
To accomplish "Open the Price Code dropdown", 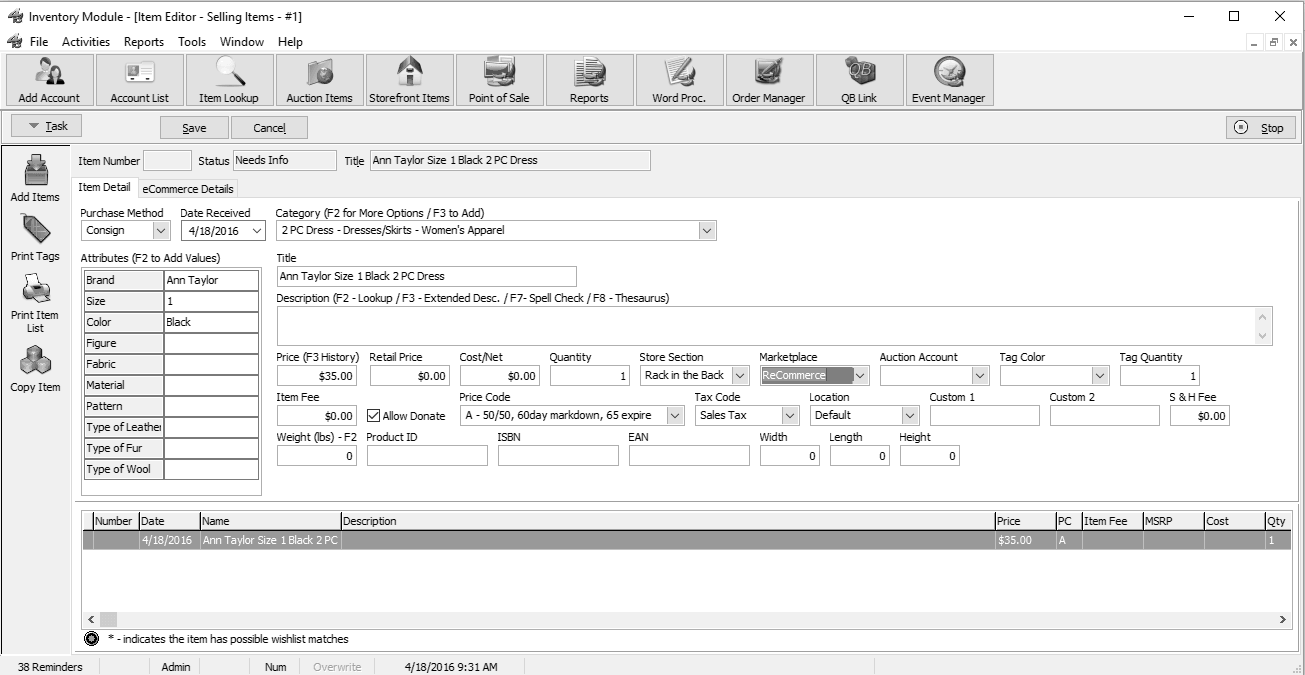I will click(675, 415).
